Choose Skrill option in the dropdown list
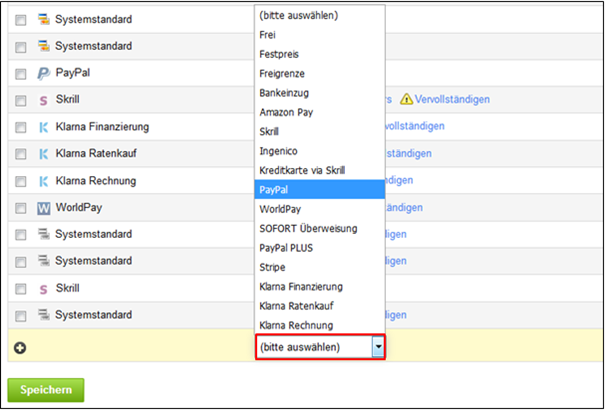Image resolution: width=605 pixels, height=410 pixels. [319, 132]
